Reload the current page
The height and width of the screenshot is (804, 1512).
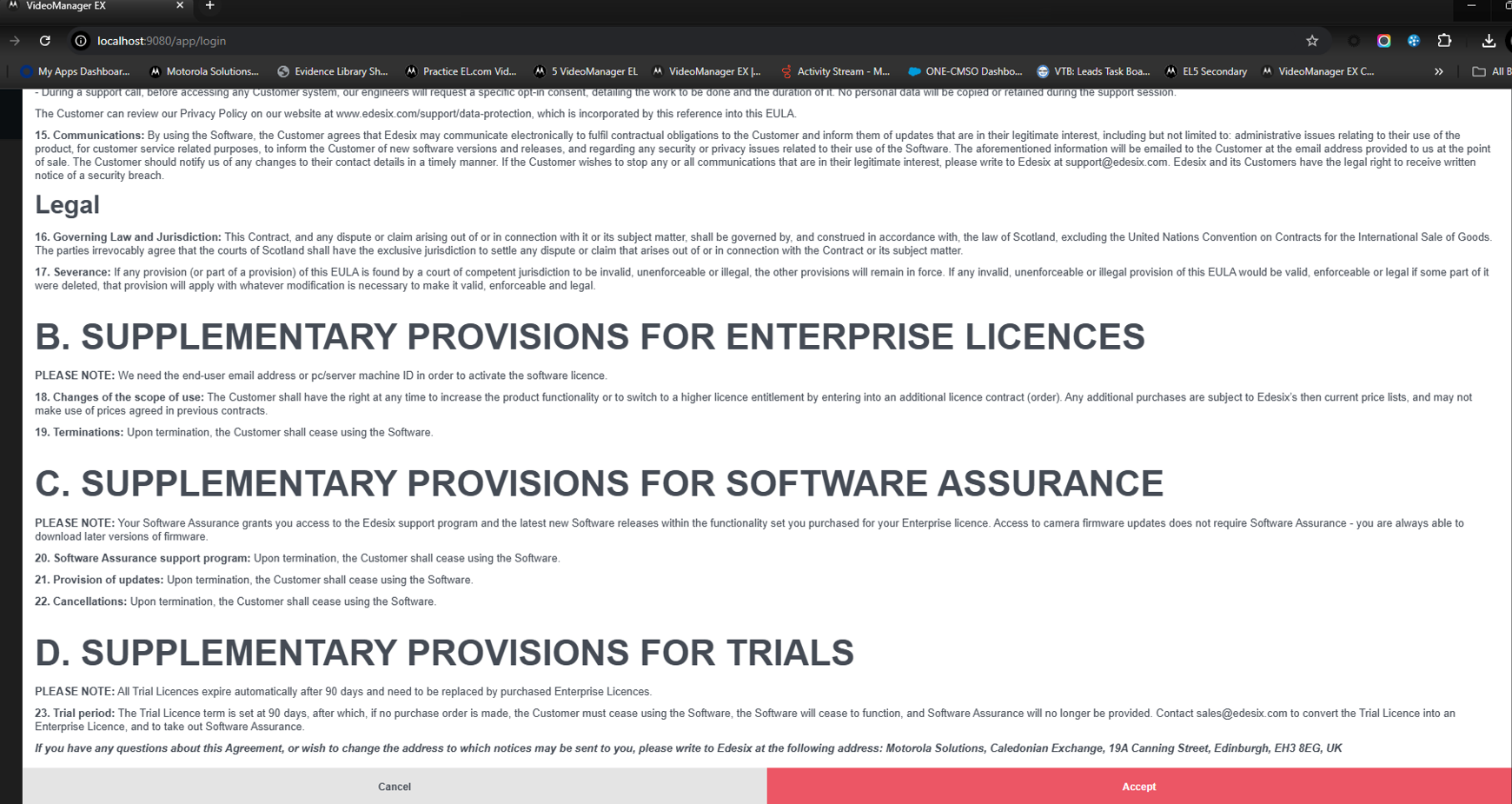[45, 41]
